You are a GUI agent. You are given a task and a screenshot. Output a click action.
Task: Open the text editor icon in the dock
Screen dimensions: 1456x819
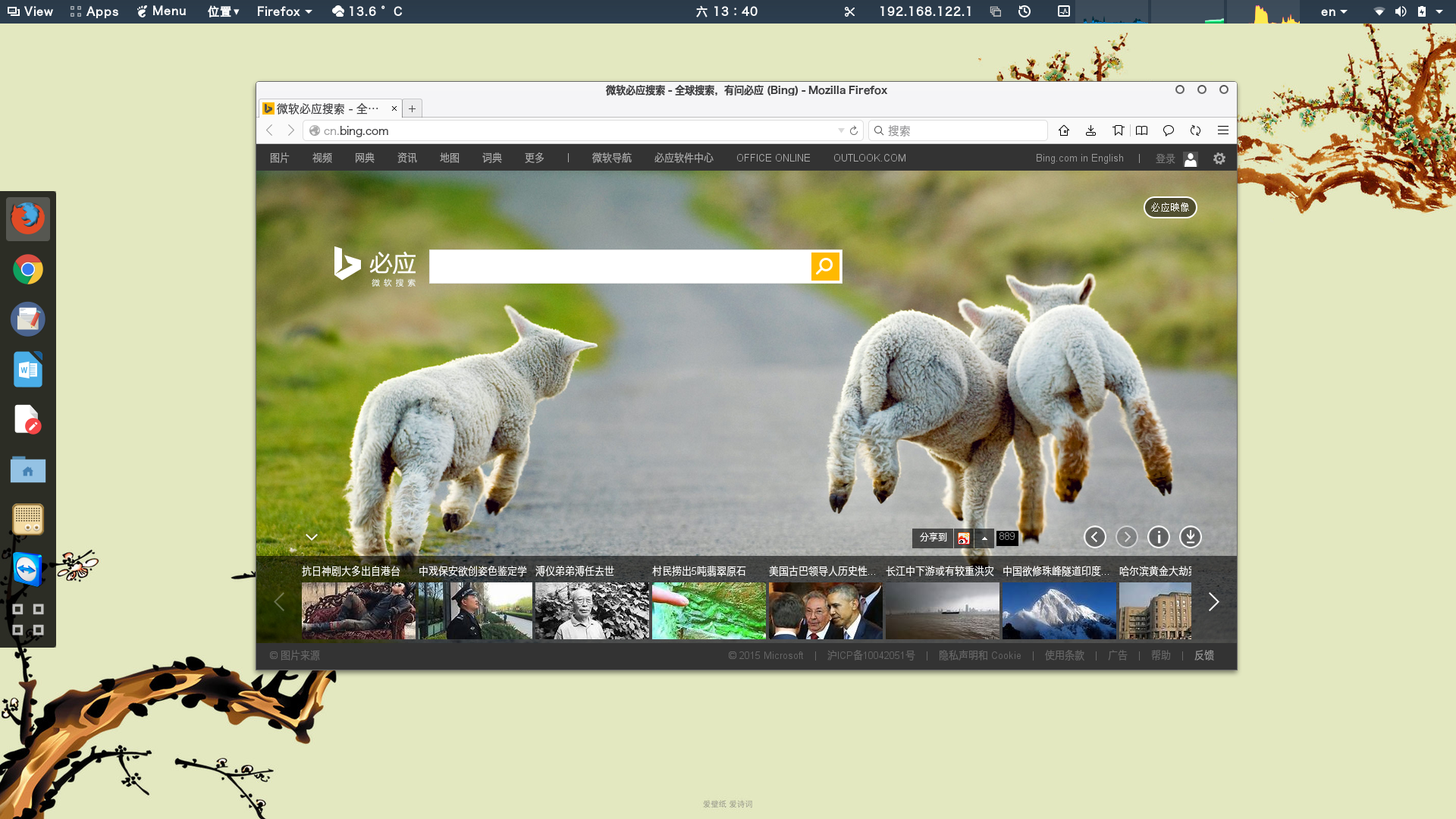tap(28, 419)
